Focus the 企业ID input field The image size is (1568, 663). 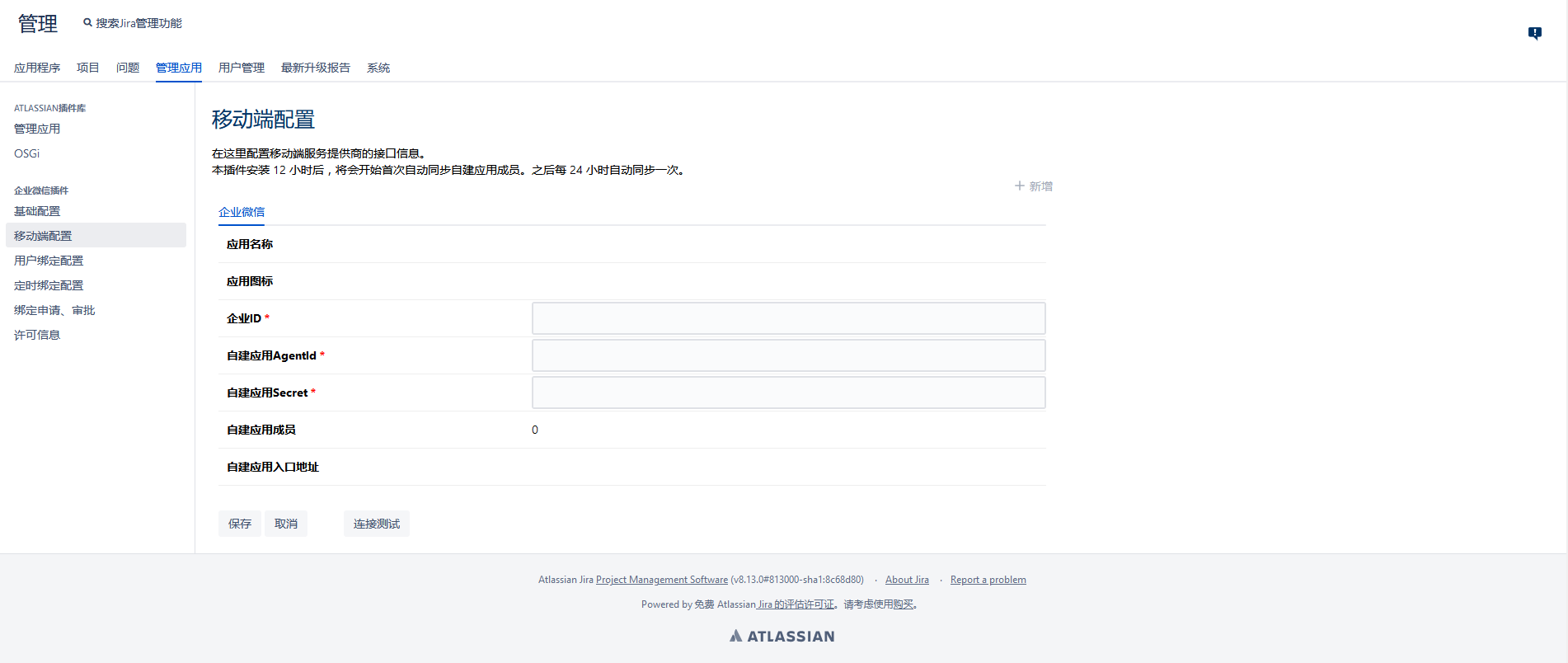(788, 318)
